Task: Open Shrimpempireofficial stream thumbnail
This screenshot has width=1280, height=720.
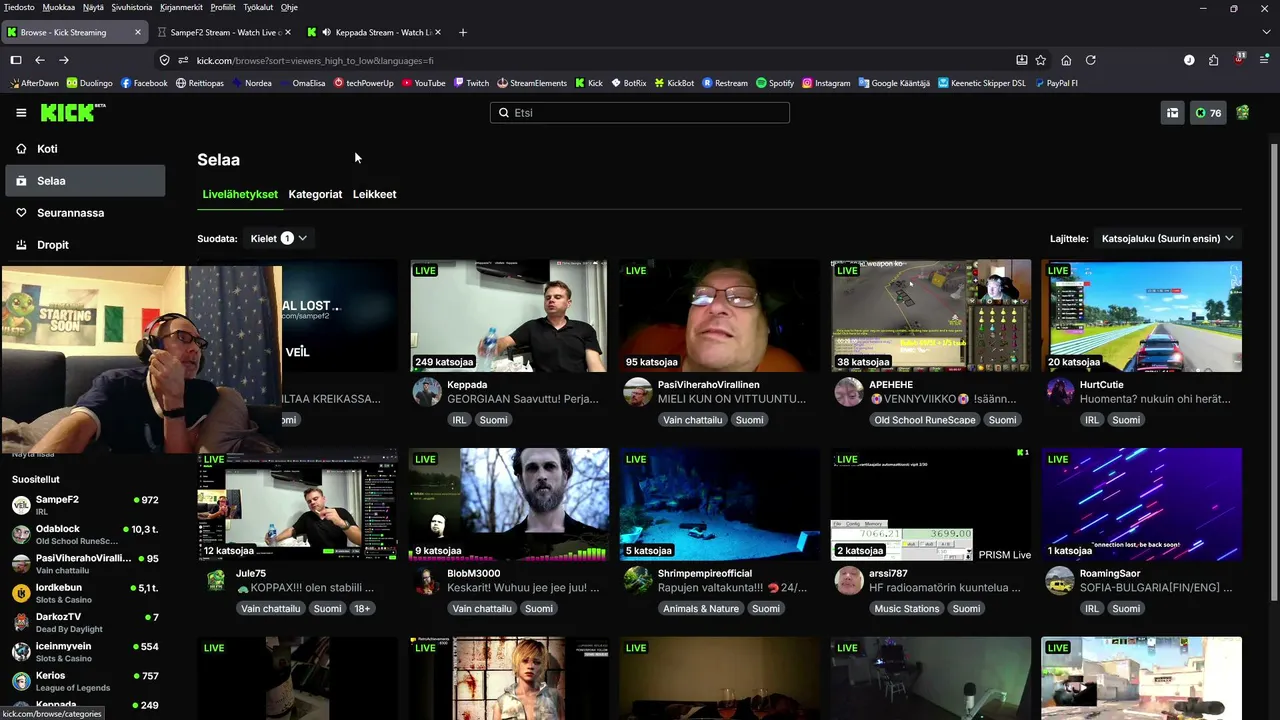Action: tap(720, 504)
